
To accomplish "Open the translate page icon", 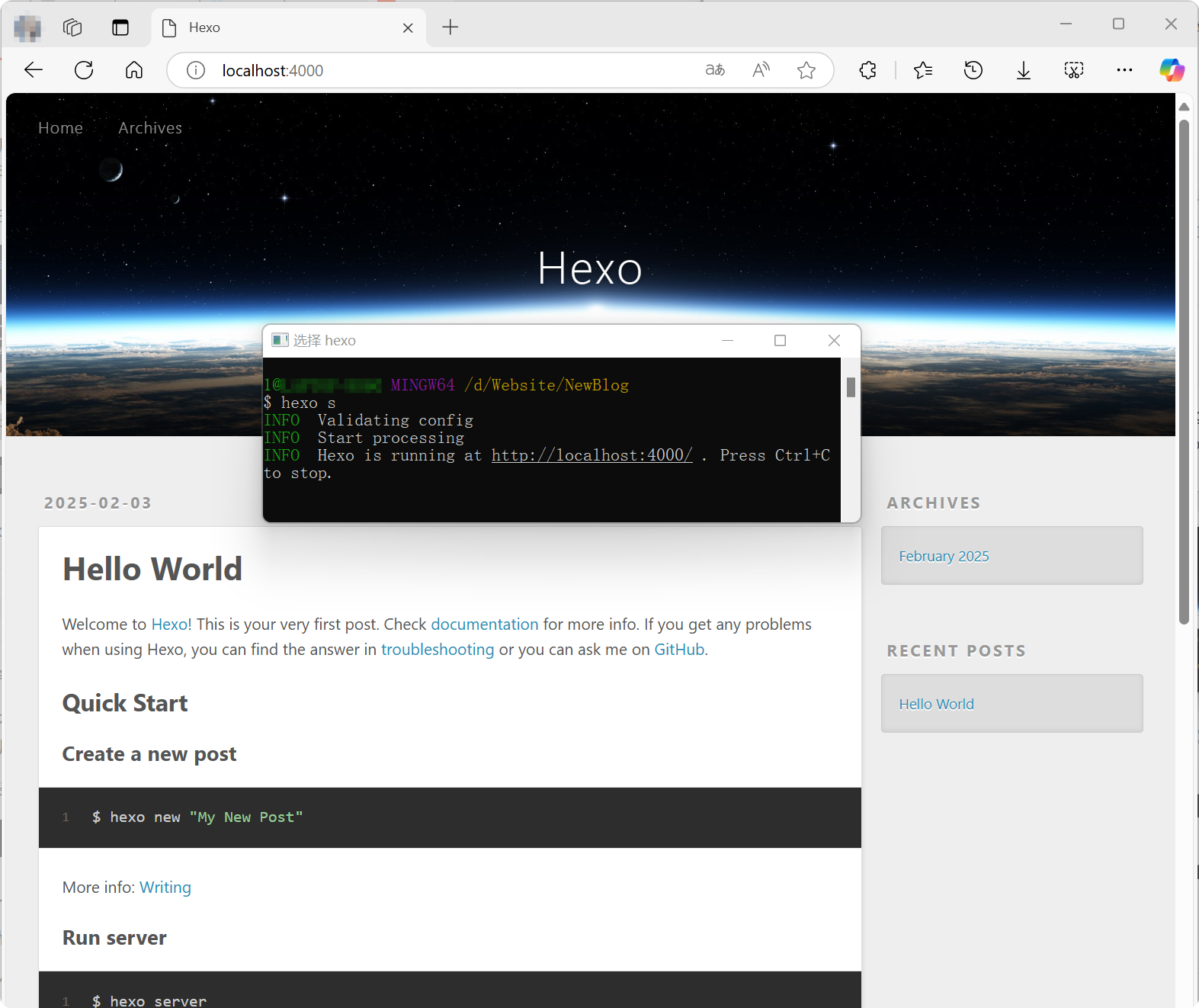I will pyautogui.click(x=715, y=70).
